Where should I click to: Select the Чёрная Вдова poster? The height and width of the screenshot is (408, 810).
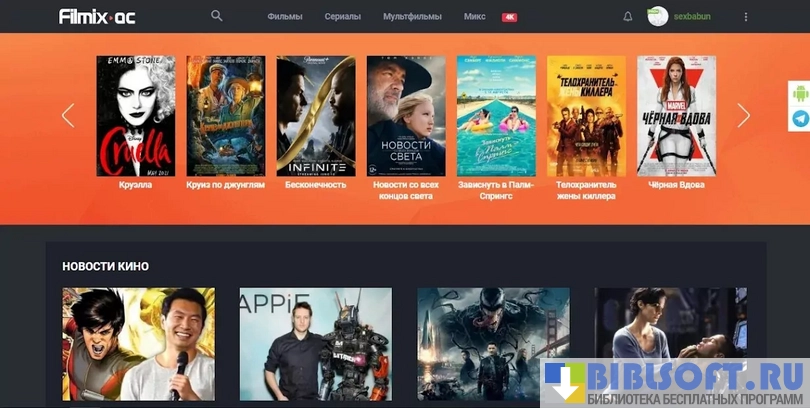click(x=676, y=115)
